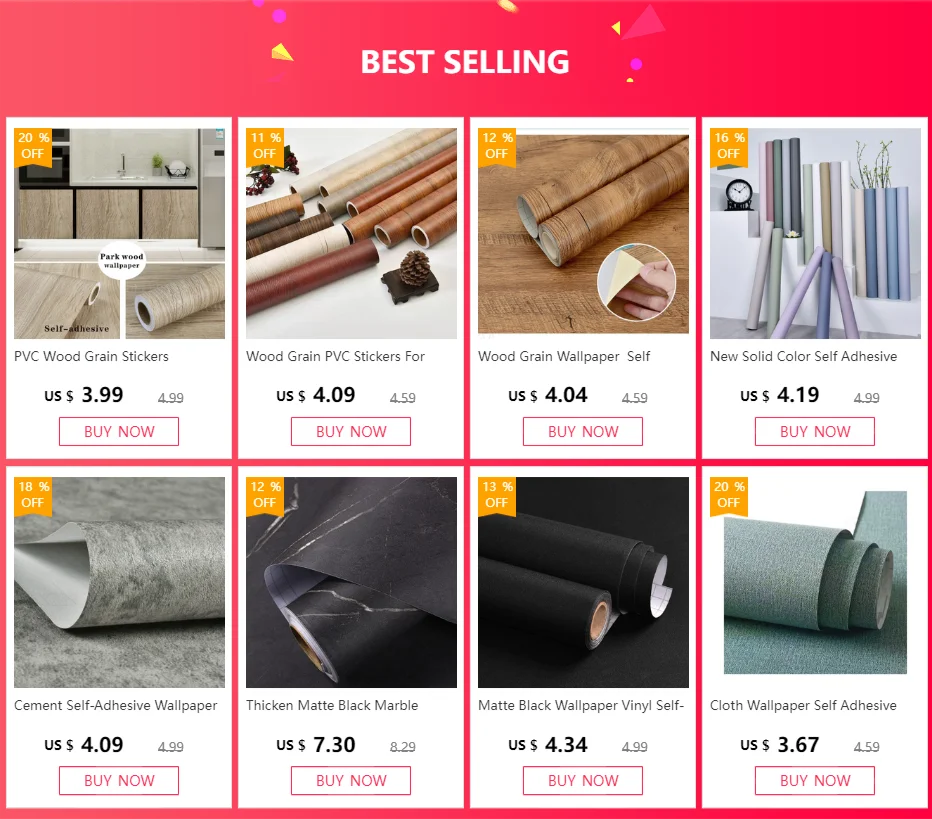The height and width of the screenshot is (819, 932).
Task: Click the 16% OFF badge on the Solid Color product
Action: (729, 146)
